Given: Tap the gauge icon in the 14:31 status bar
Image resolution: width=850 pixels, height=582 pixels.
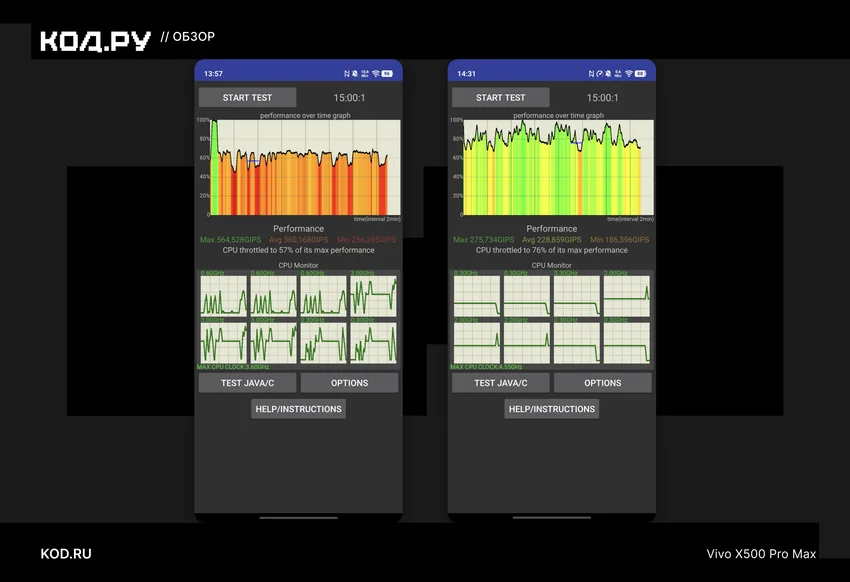Looking at the screenshot, I should point(600,74).
